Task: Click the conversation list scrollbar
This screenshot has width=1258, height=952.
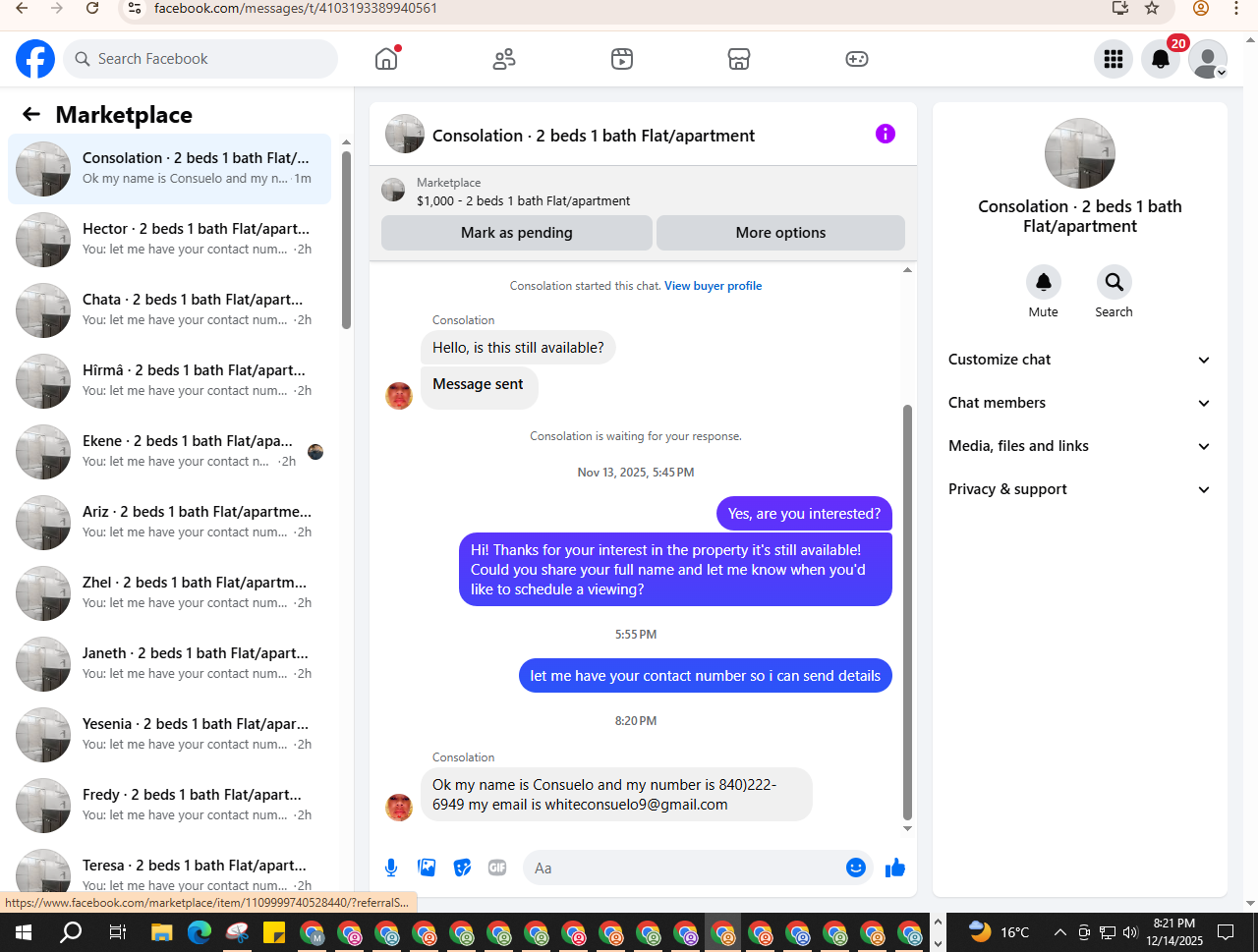Action: [346, 240]
